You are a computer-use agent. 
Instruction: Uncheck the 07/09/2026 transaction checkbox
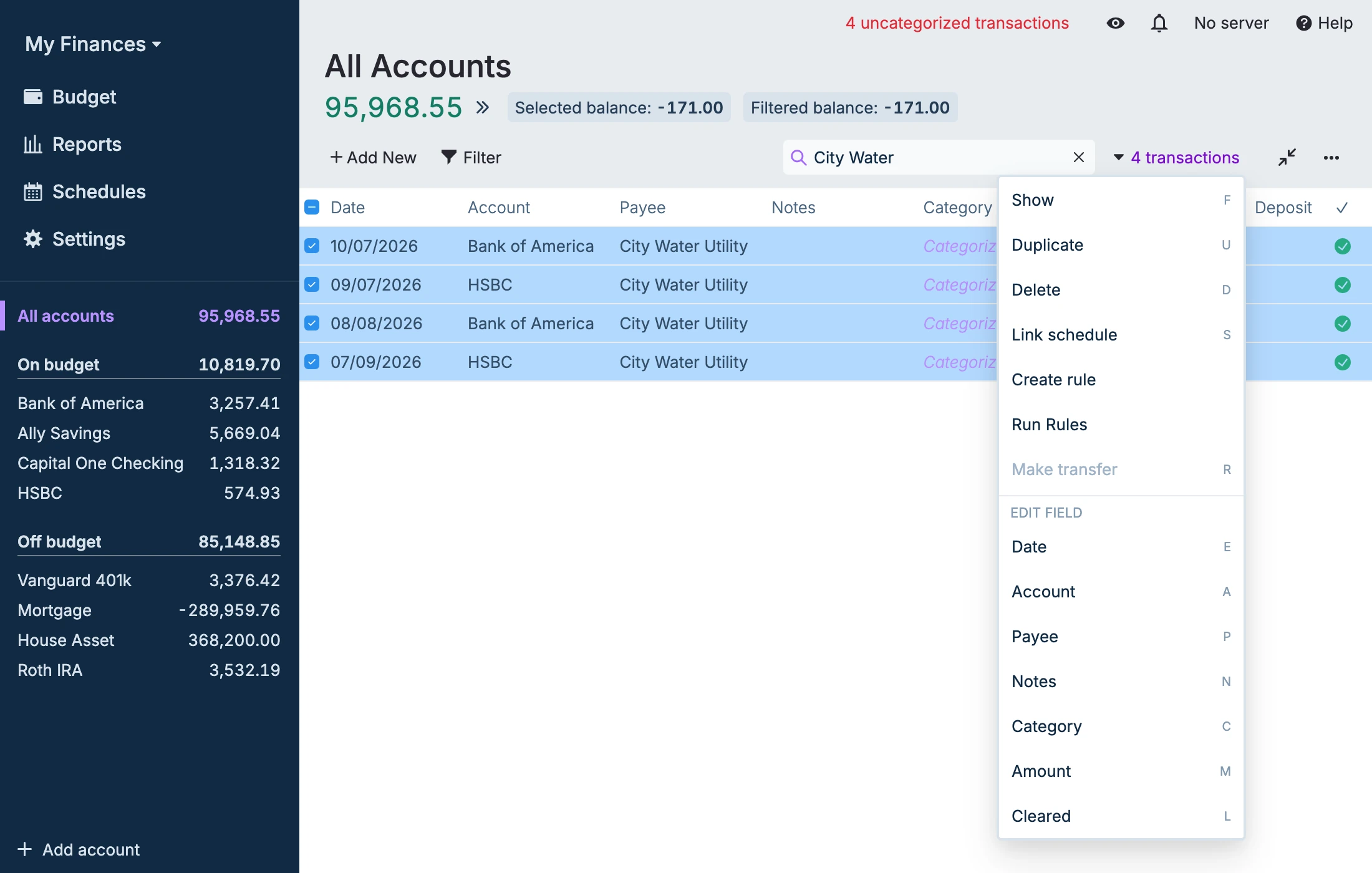(x=312, y=362)
